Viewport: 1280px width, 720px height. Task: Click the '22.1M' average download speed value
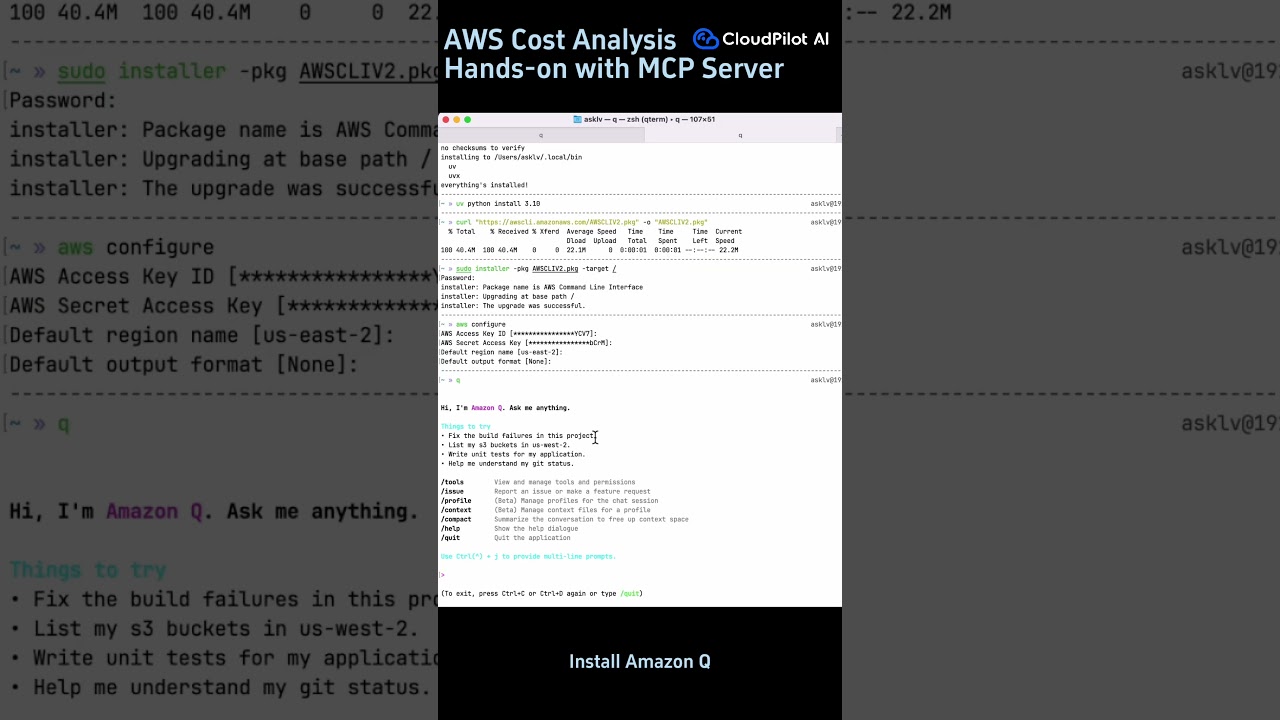(576, 250)
